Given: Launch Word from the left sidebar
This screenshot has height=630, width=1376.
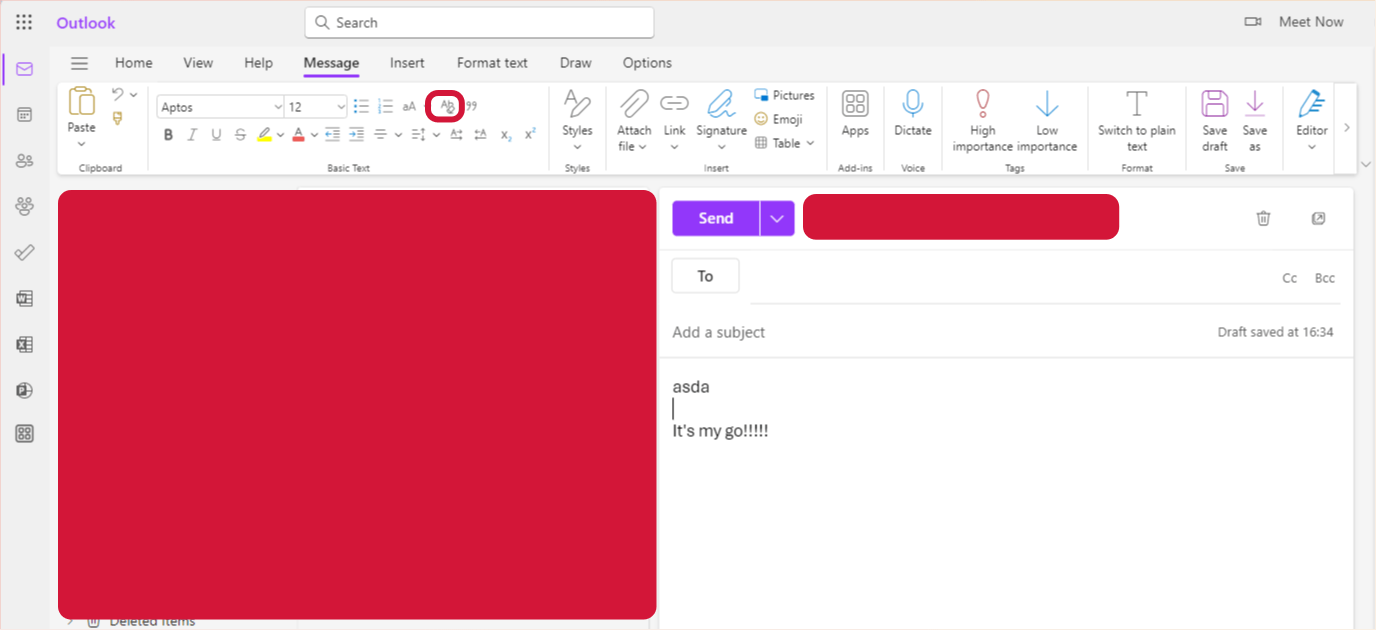Looking at the screenshot, I should 24,298.
